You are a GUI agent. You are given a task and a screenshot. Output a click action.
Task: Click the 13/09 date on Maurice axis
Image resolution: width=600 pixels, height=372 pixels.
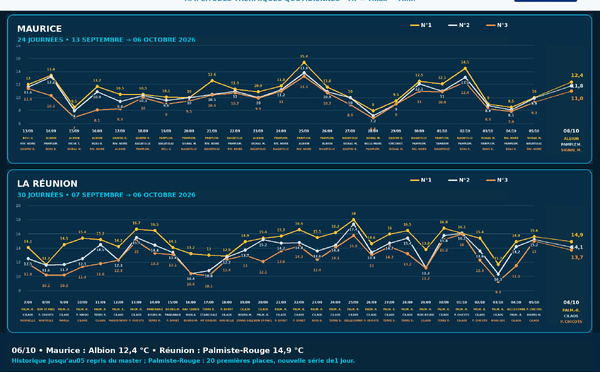(x=28, y=131)
